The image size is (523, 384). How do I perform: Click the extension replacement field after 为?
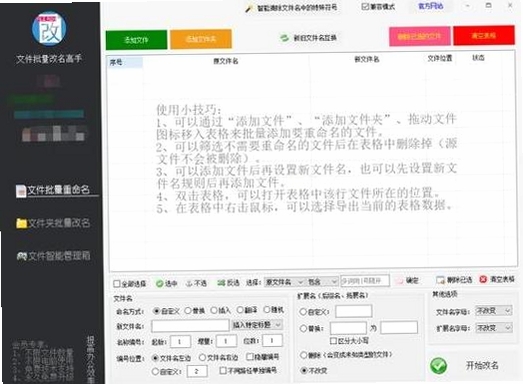(x=399, y=327)
